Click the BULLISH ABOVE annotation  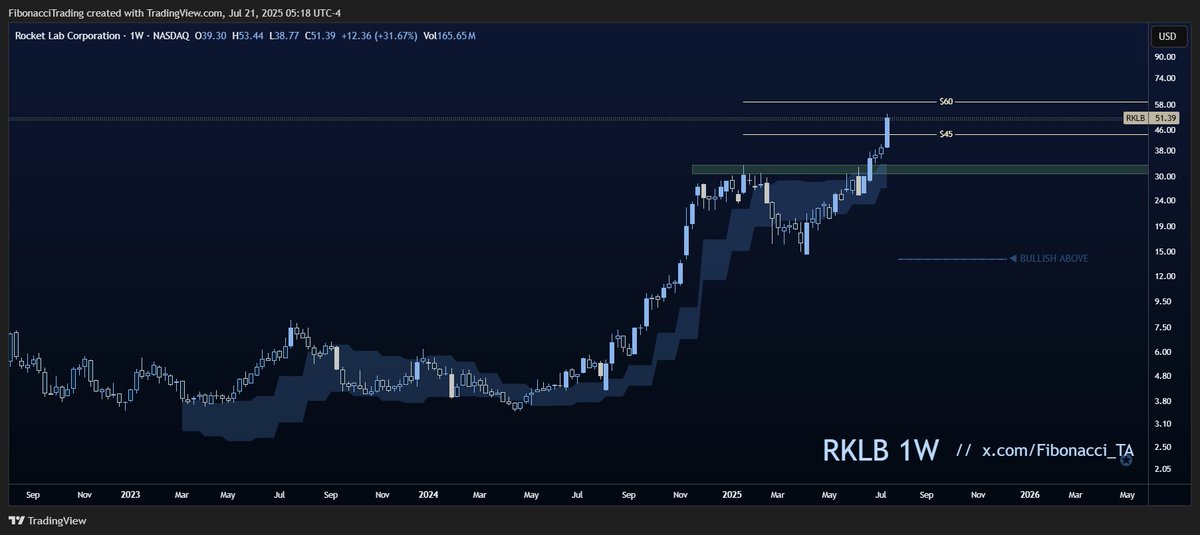coord(1048,259)
